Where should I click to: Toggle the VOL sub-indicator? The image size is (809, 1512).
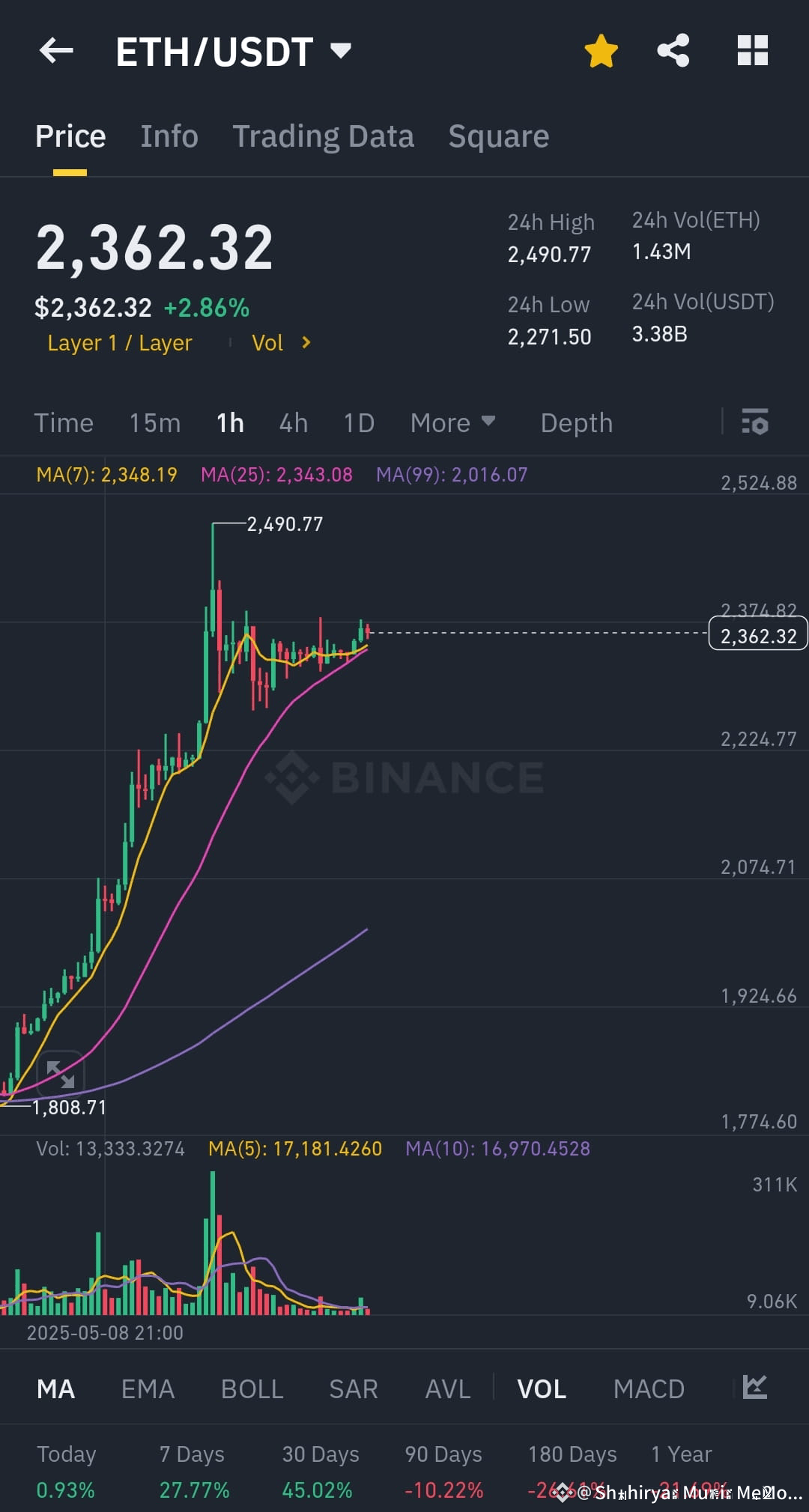542,1389
